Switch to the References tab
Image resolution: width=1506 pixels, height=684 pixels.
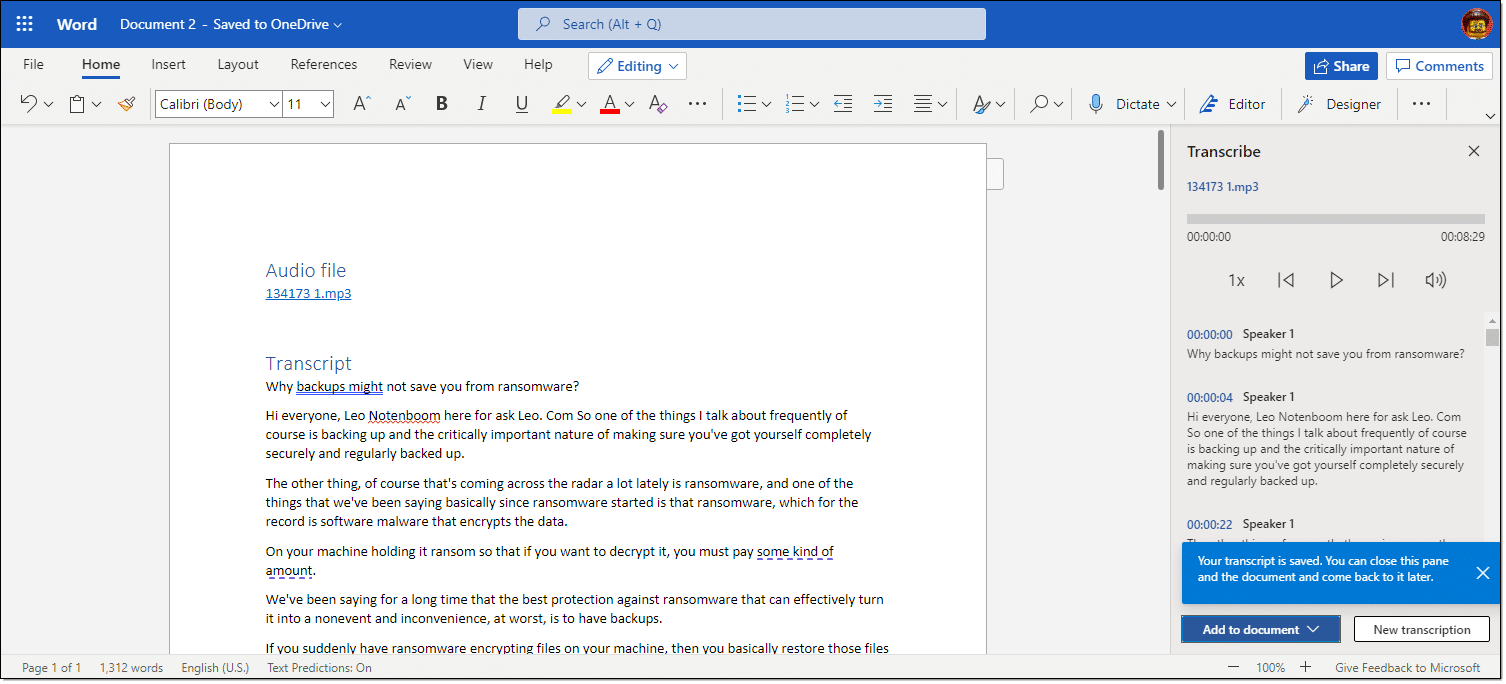click(x=323, y=64)
